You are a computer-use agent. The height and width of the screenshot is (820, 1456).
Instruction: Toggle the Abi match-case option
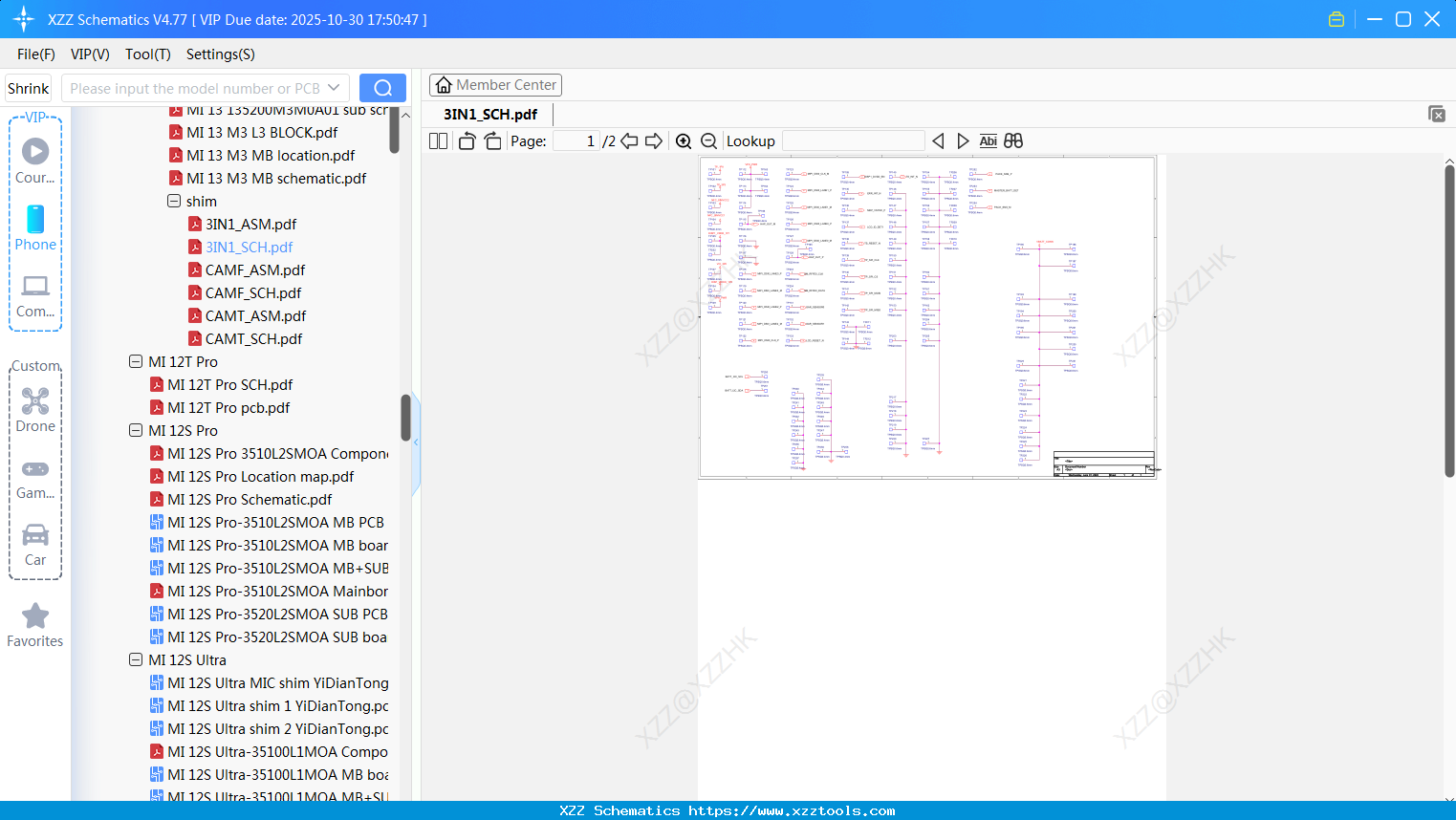tap(989, 141)
